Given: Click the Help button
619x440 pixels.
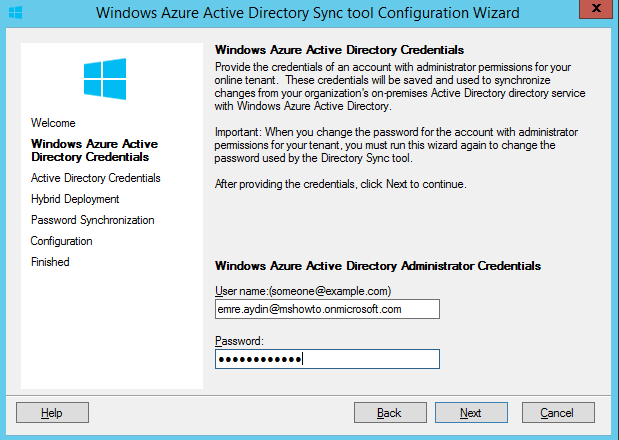Looking at the screenshot, I should pyautogui.click(x=53, y=413).
